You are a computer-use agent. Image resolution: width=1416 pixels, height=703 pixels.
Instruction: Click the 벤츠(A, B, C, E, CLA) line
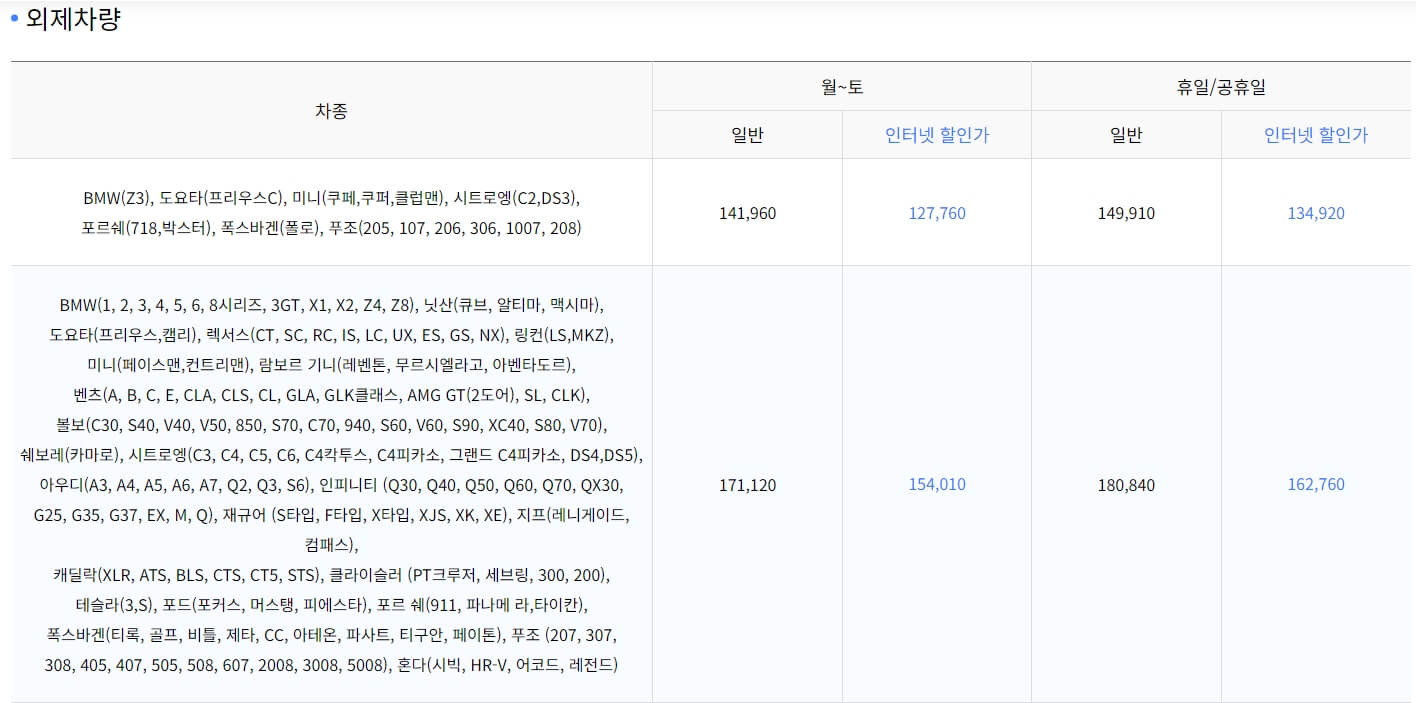331,394
